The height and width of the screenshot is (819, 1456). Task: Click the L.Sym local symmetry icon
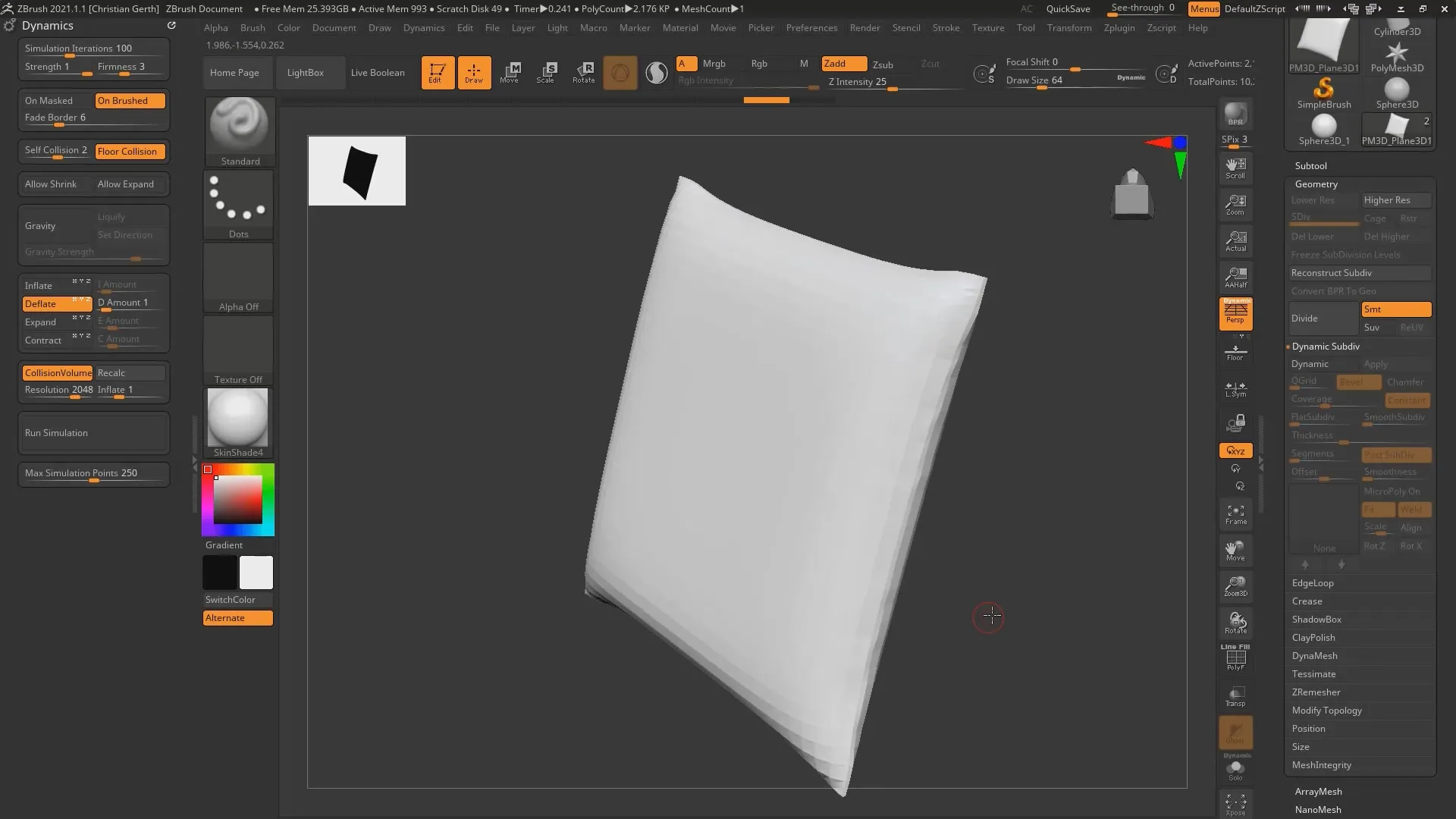1235,389
